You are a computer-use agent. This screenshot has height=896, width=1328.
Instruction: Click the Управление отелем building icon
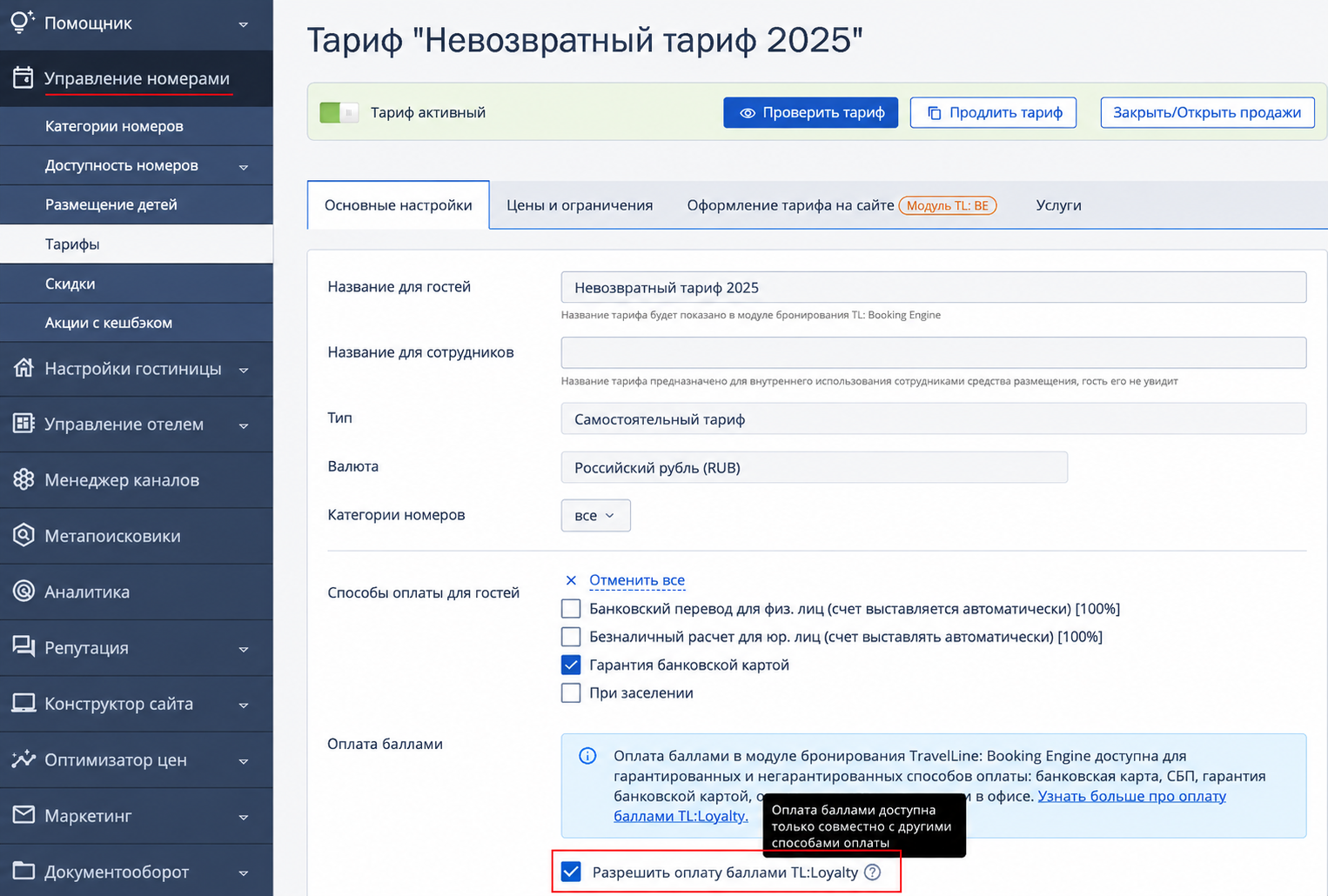23,424
